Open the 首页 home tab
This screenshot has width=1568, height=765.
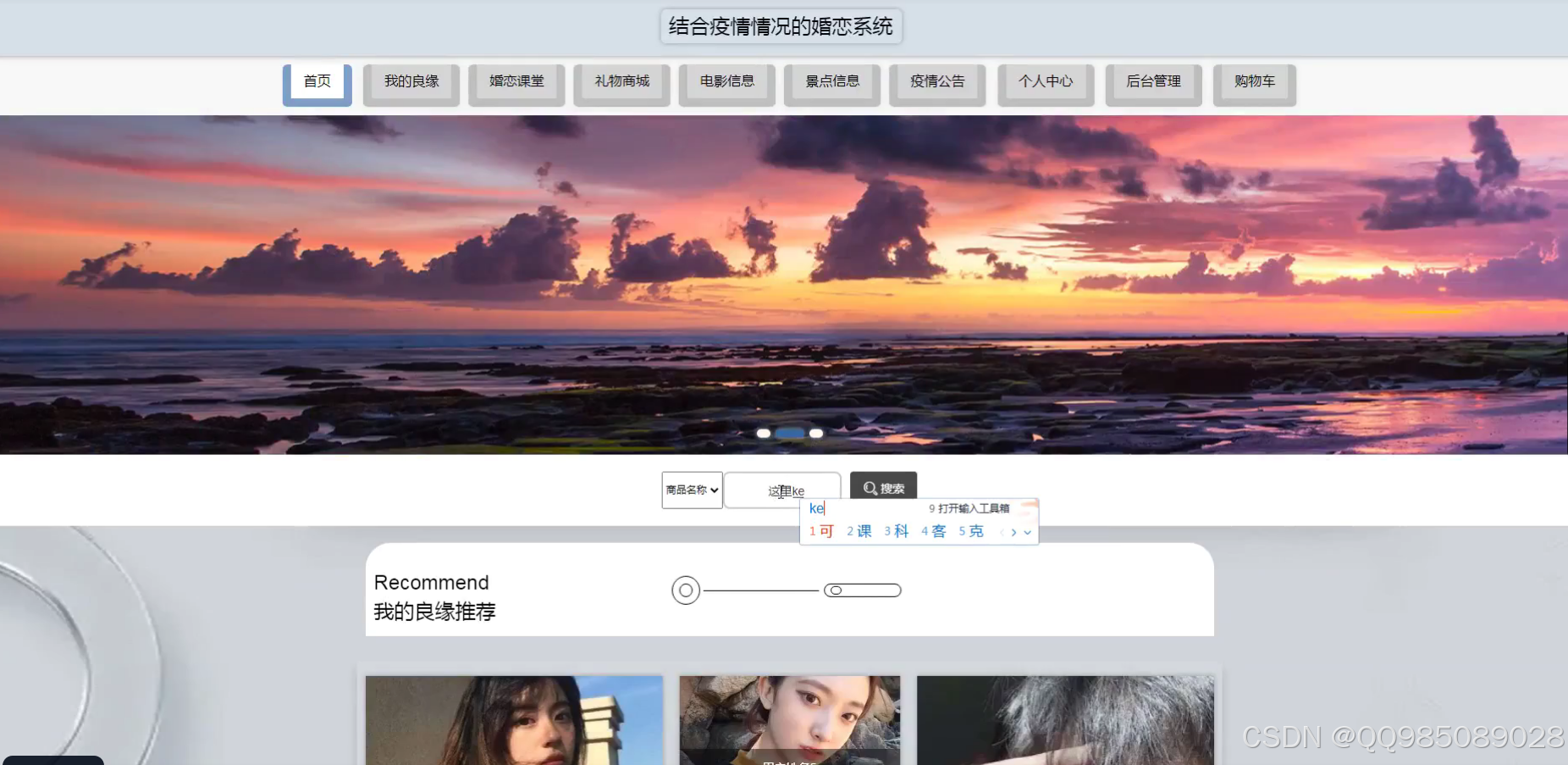coord(317,85)
